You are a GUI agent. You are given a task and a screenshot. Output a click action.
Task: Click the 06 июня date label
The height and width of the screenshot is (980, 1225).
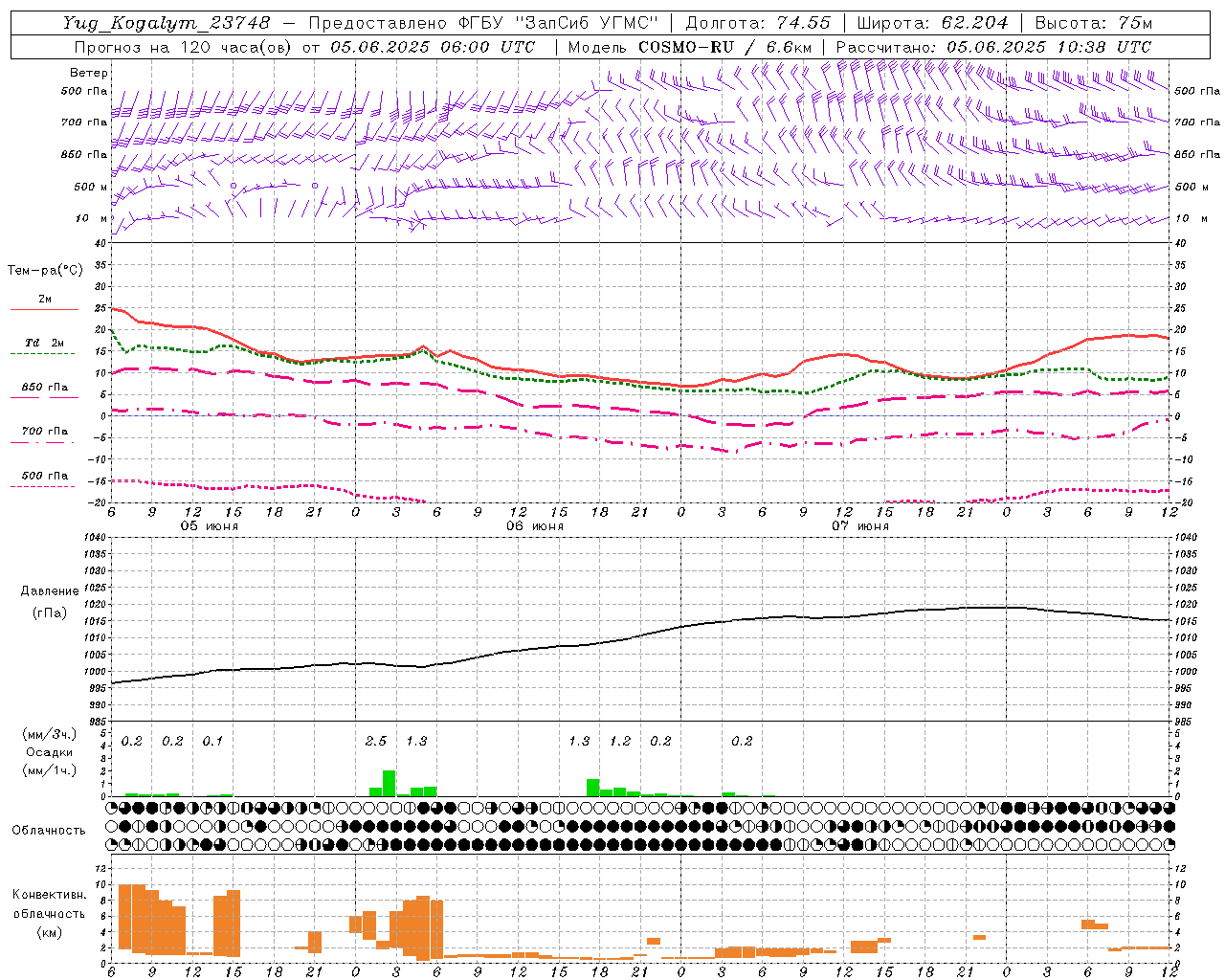tap(535, 526)
